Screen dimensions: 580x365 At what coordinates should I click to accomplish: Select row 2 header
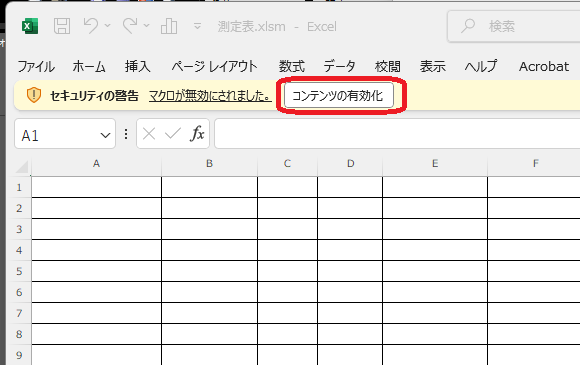click(19, 208)
